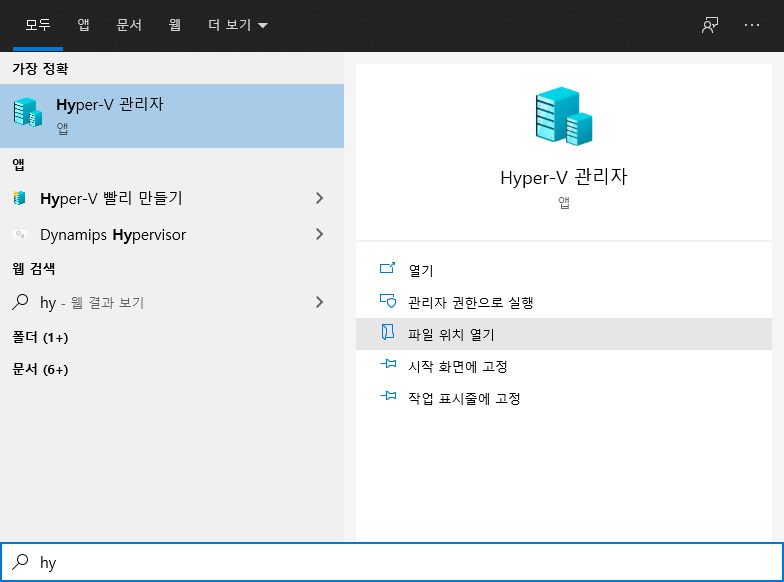This screenshot has height=582, width=784.
Task: Open Hyper-V 관리자 best match result
Action: (172, 116)
